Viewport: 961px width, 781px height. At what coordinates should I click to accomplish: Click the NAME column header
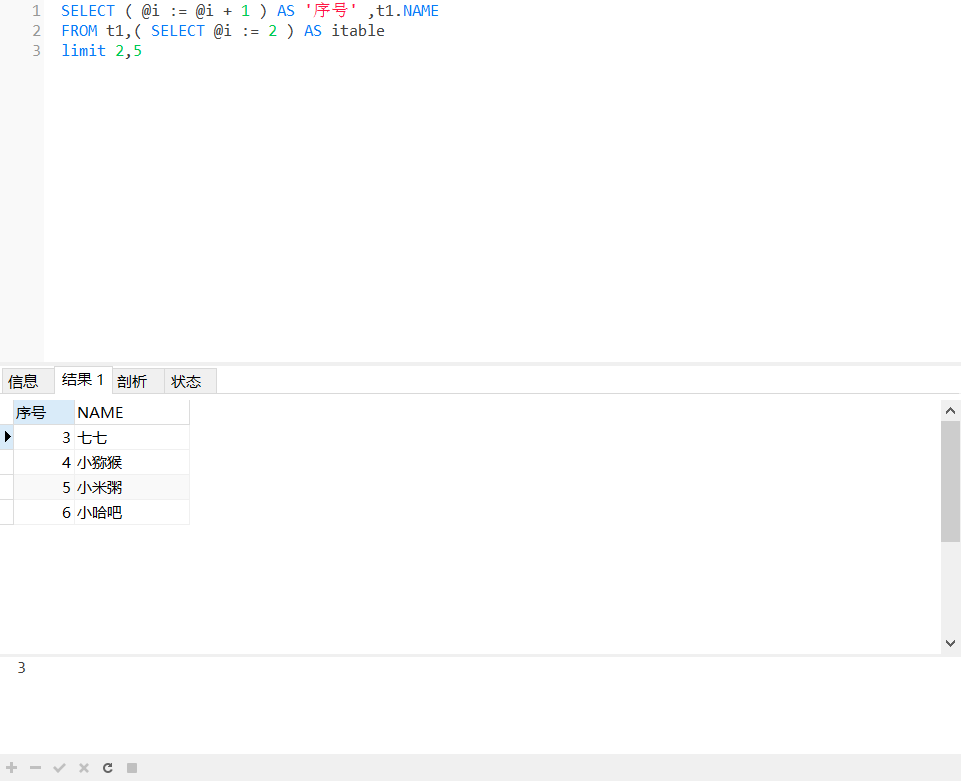[x=132, y=413]
